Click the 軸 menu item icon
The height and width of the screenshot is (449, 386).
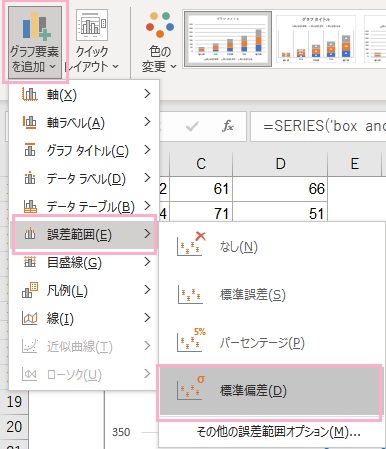point(29,94)
